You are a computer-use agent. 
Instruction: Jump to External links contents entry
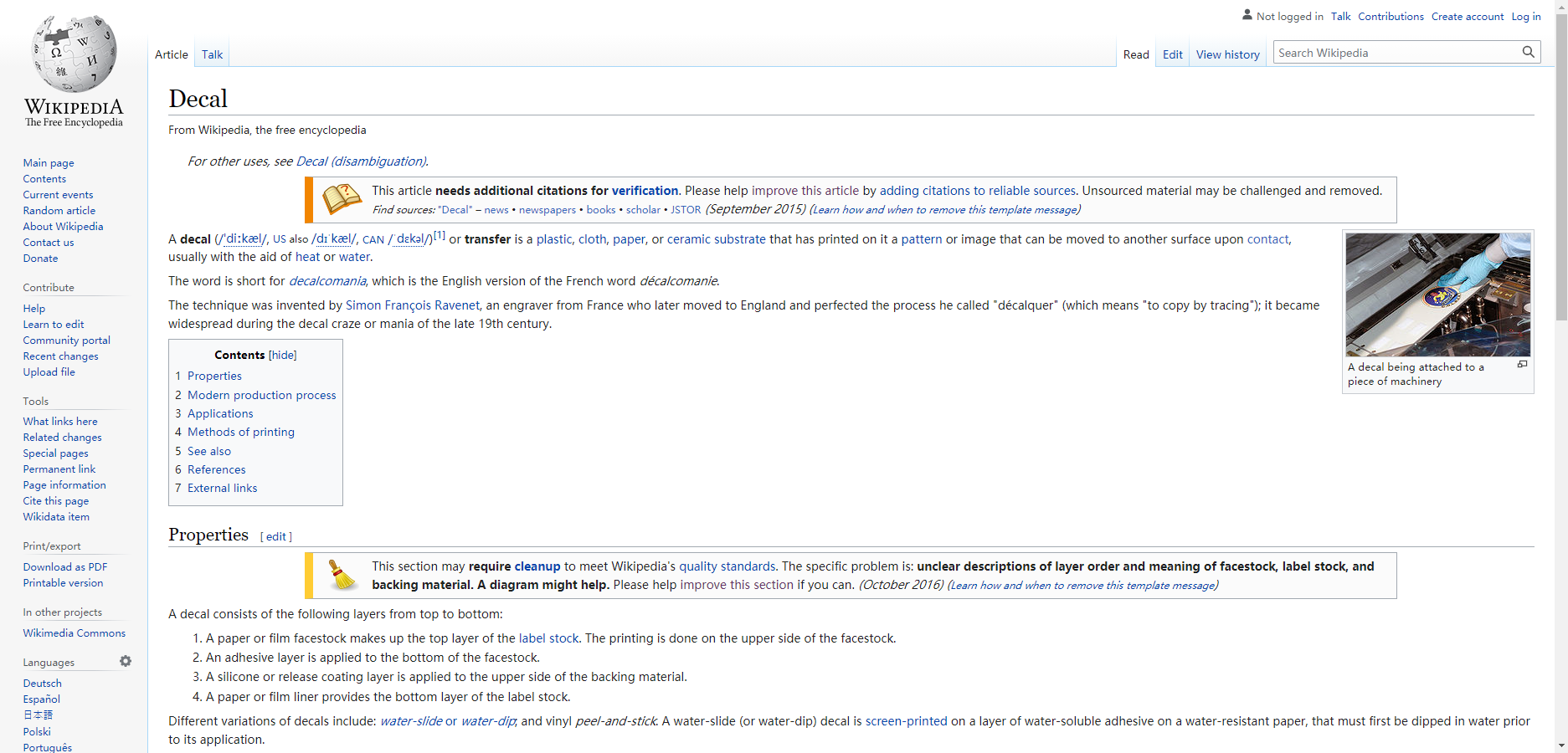pyautogui.click(x=222, y=488)
